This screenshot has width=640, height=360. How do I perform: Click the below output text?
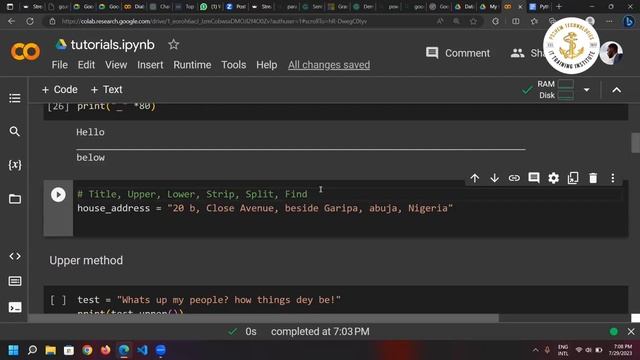pyautogui.click(x=90, y=158)
